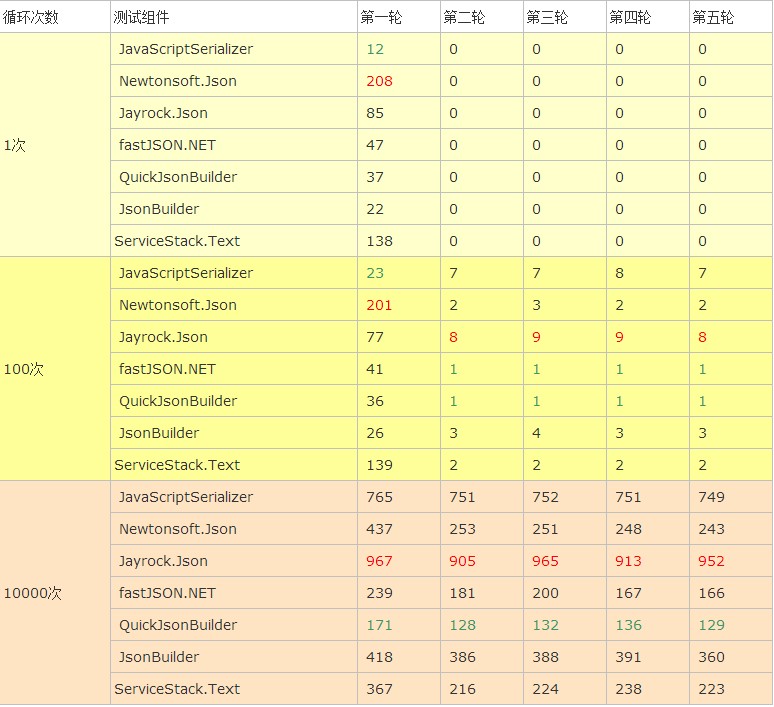Viewport: 774px width, 707px height.
Task: Click red value 905 in second round
Action: point(462,561)
